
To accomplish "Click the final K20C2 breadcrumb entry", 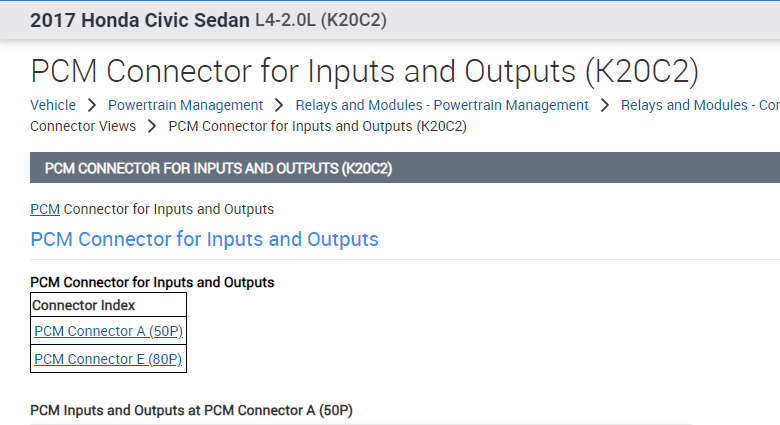I will click(x=317, y=126).
